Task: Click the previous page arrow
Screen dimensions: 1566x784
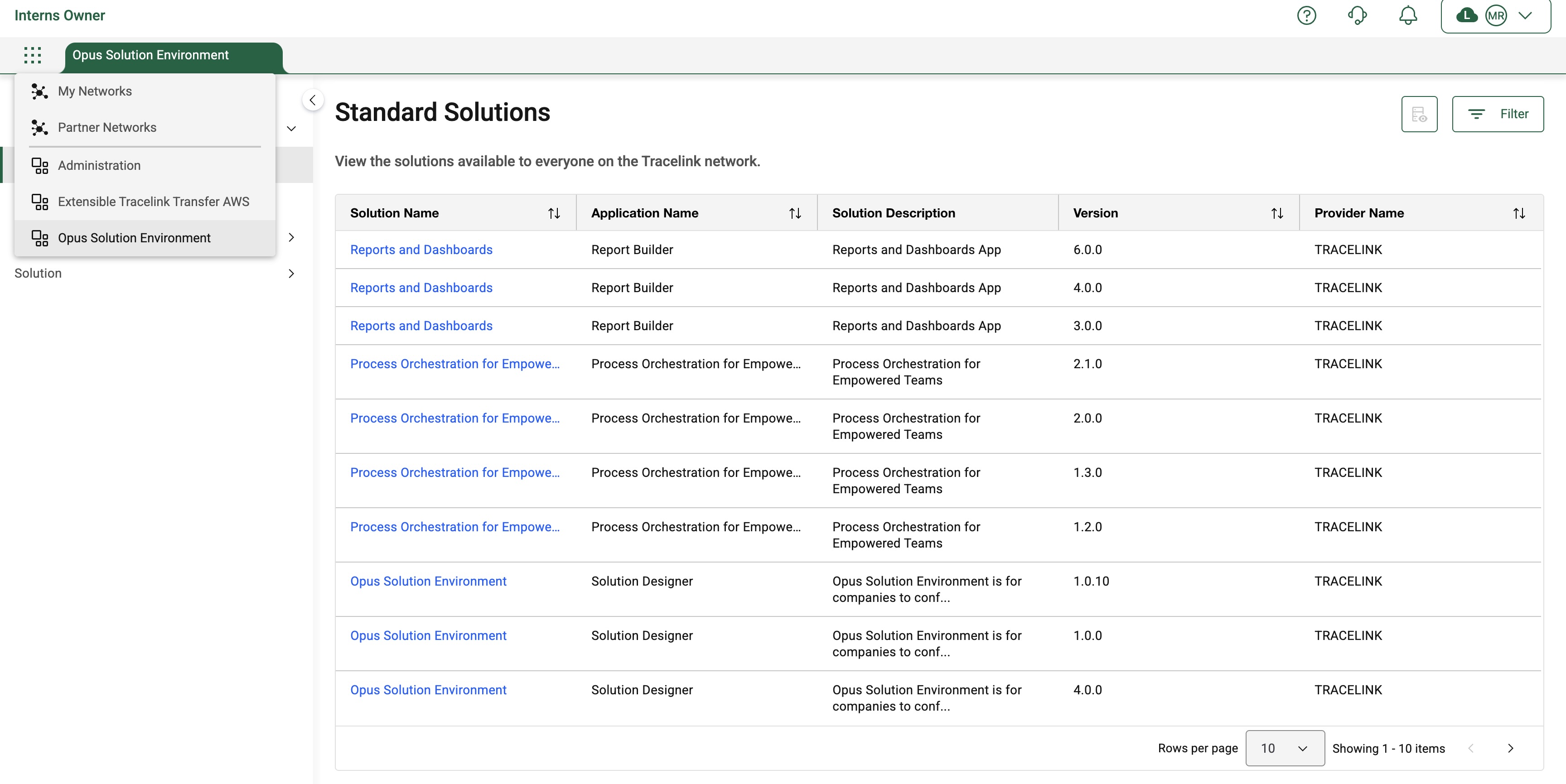Action: 1470,748
